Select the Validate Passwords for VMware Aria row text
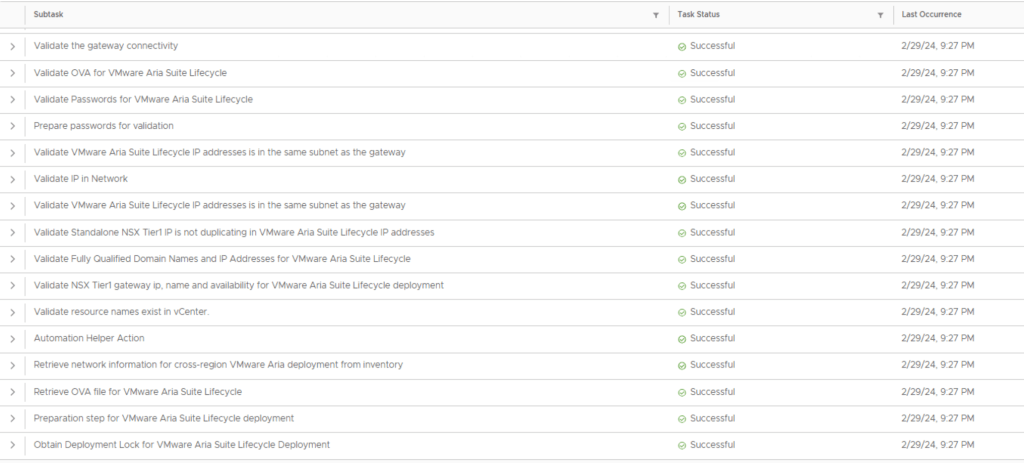 click(143, 100)
